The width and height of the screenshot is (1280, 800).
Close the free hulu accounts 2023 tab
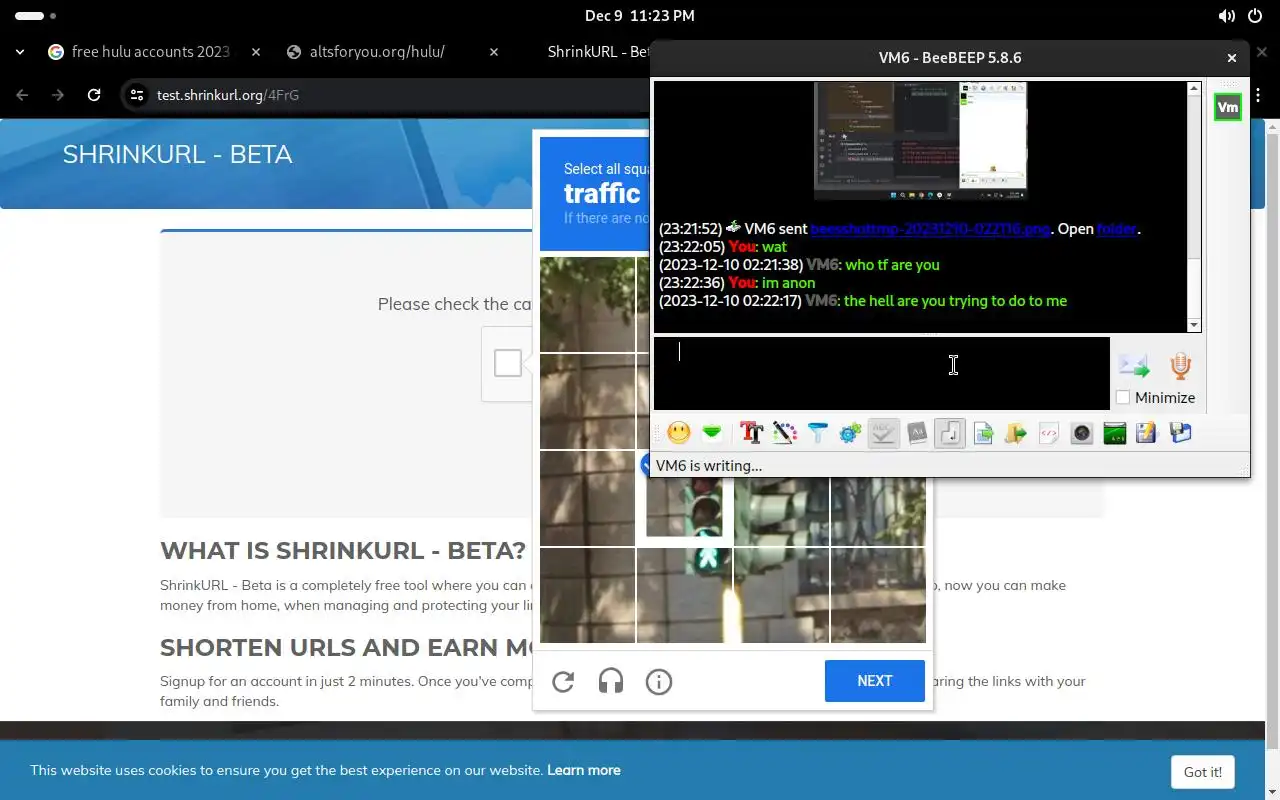pos(256,52)
